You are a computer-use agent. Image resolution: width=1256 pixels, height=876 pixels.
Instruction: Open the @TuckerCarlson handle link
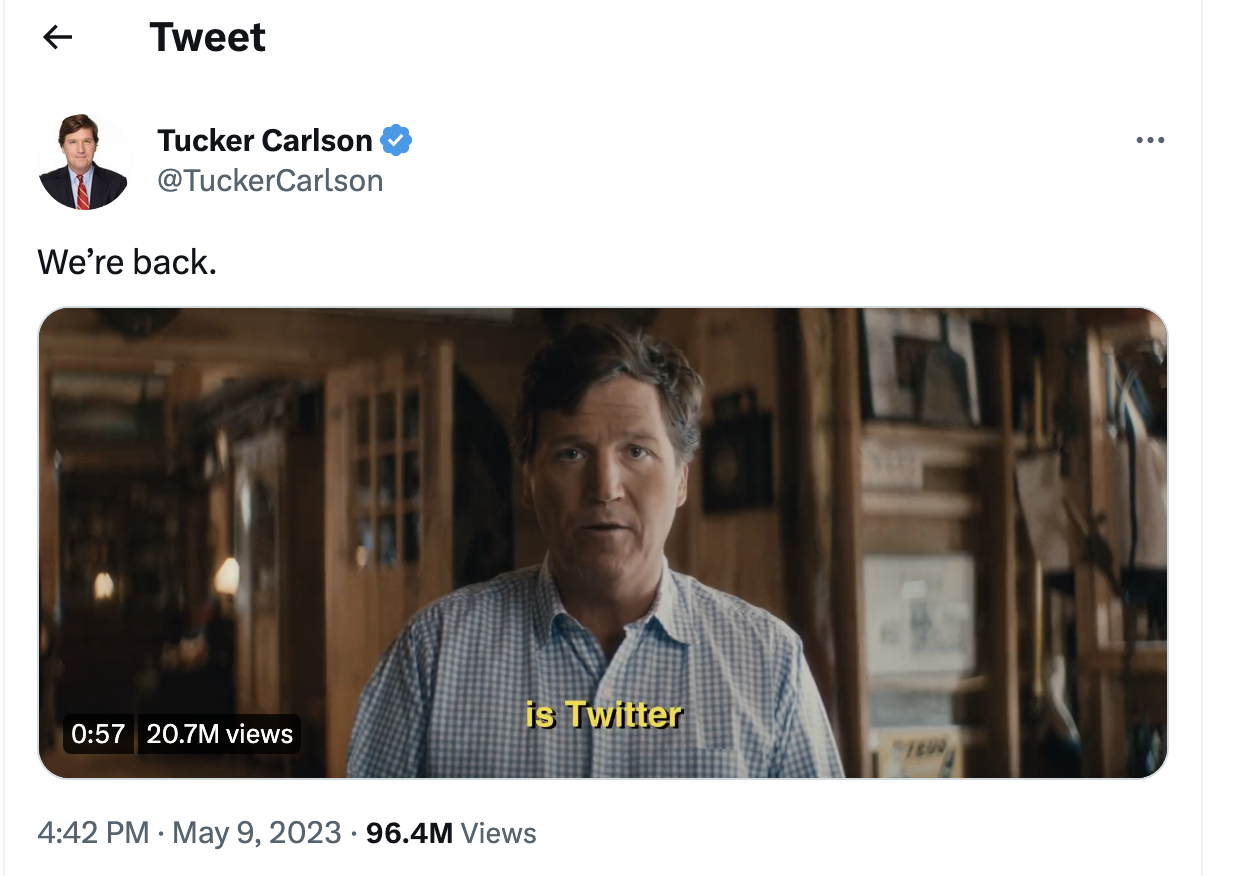point(270,181)
